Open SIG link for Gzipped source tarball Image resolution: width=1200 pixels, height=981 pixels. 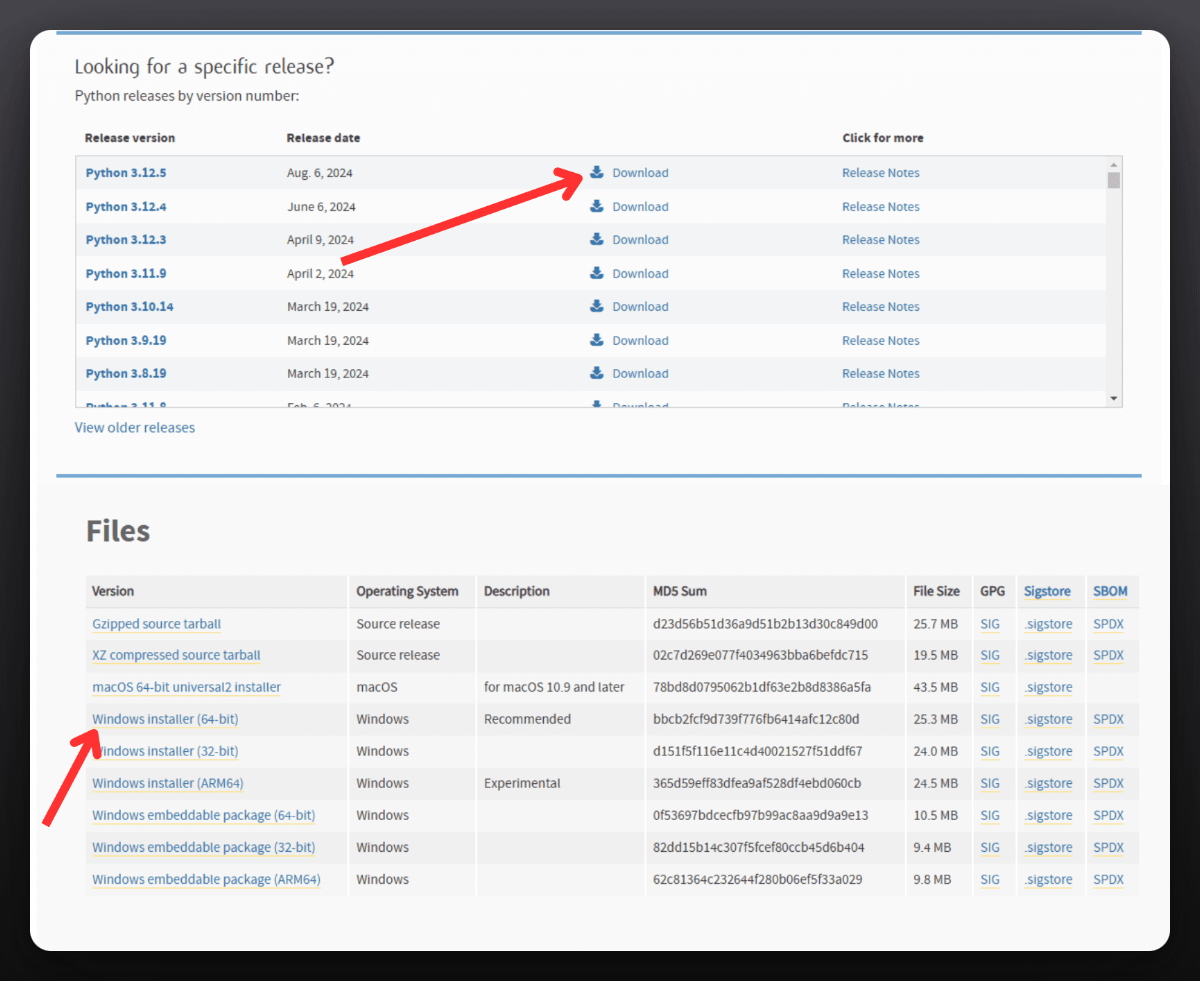(990, 624)
